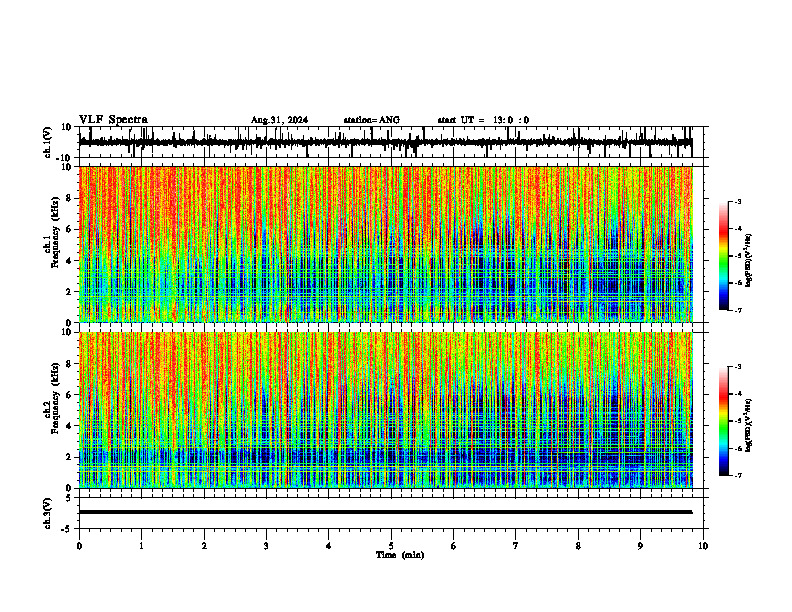
Task: Click the "station=ANG" header label
Action: [x=371, y=120]
